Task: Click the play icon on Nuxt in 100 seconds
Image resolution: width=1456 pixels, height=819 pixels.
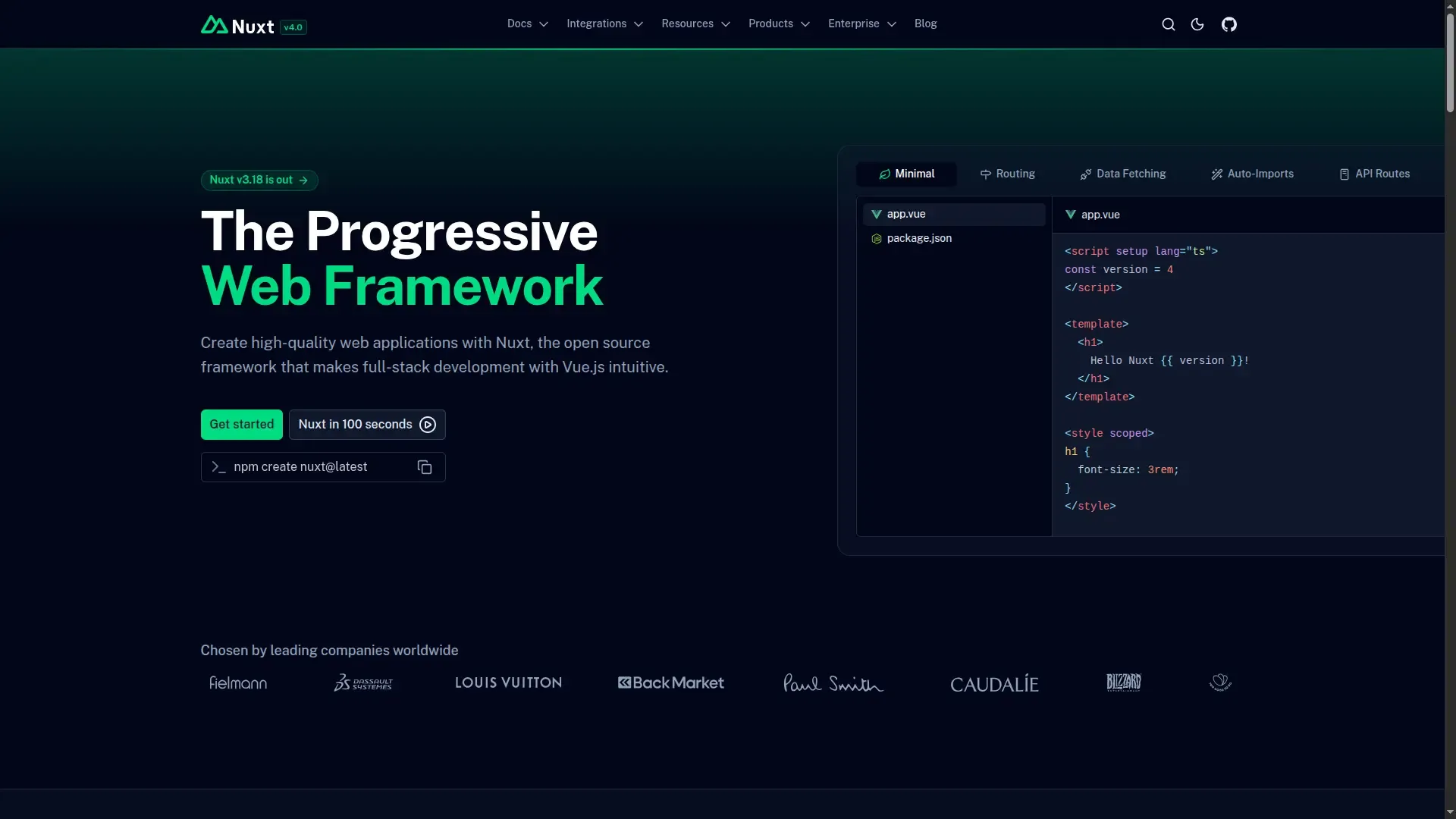Action: pyautogui.click(x=426, y=425)
